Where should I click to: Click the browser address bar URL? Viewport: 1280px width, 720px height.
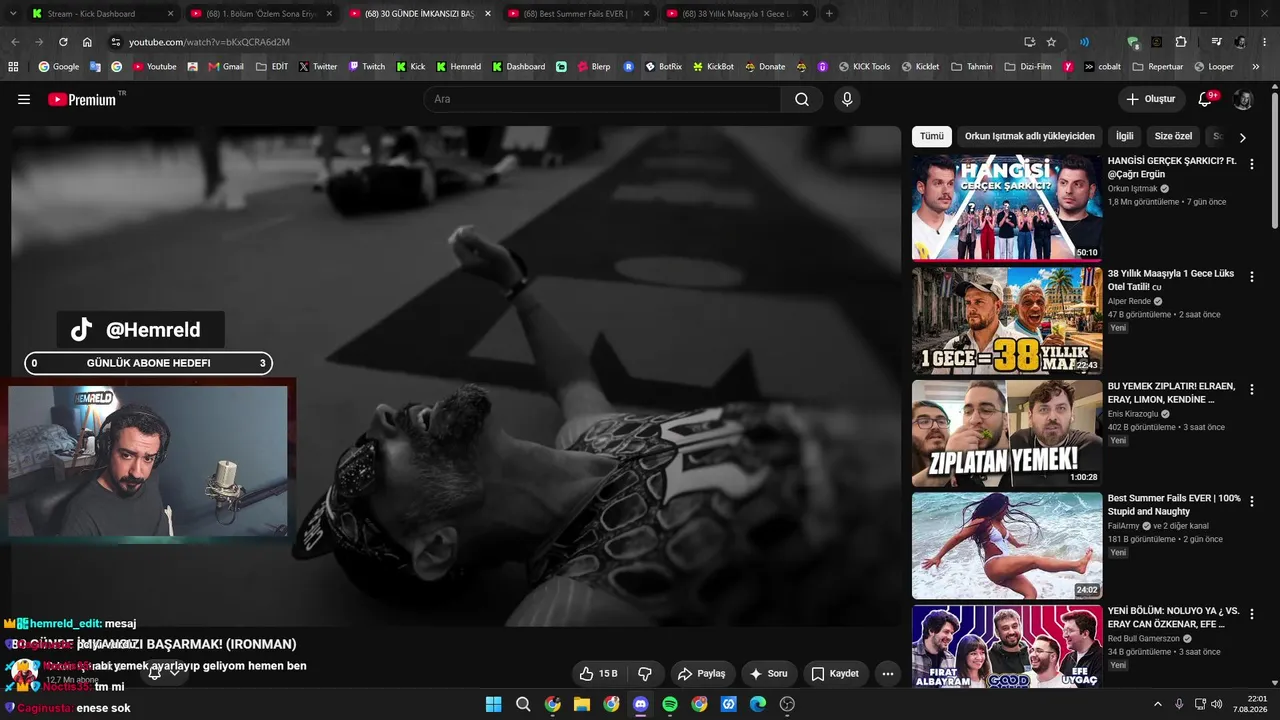click(209, 42)
